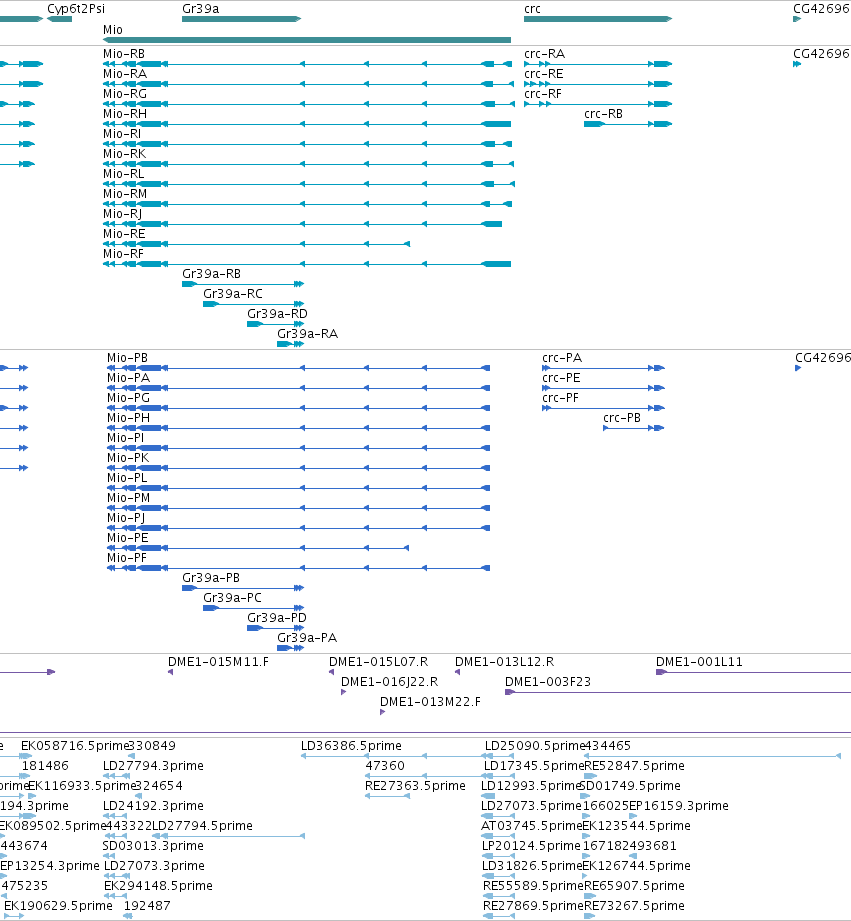
Task: Click Mio-PF protein label
Action: (x=127, y=558)
